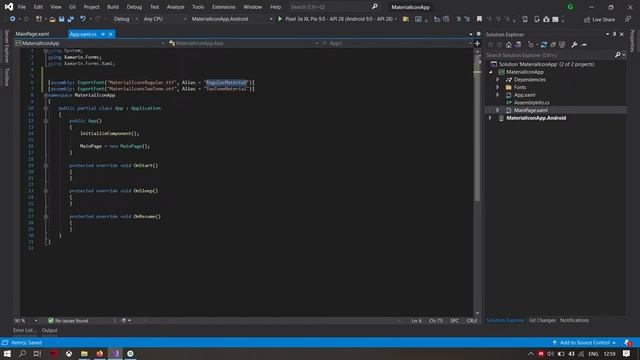Viewport: 640px width, 360px height.
Task: Select the App.xaml.cs editor tab
Action: pyautogui.click(x=83, y=34)
